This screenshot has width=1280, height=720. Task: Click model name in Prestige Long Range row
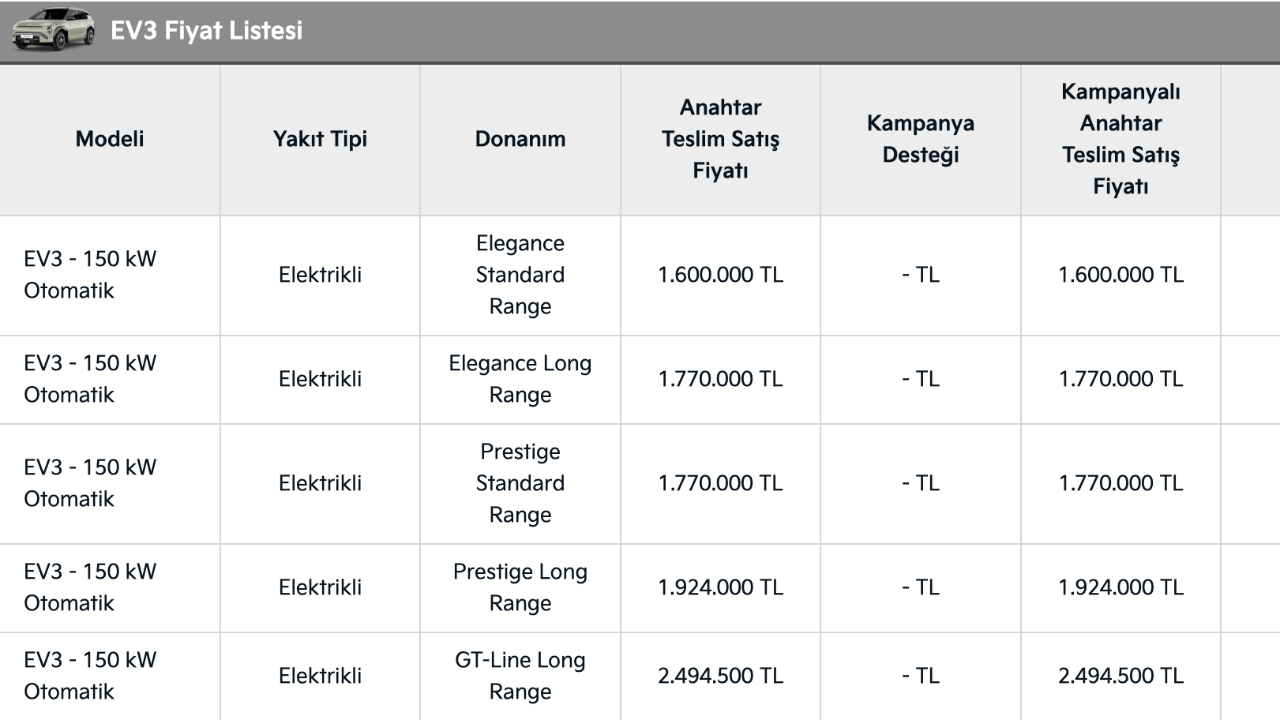(90, 587)
